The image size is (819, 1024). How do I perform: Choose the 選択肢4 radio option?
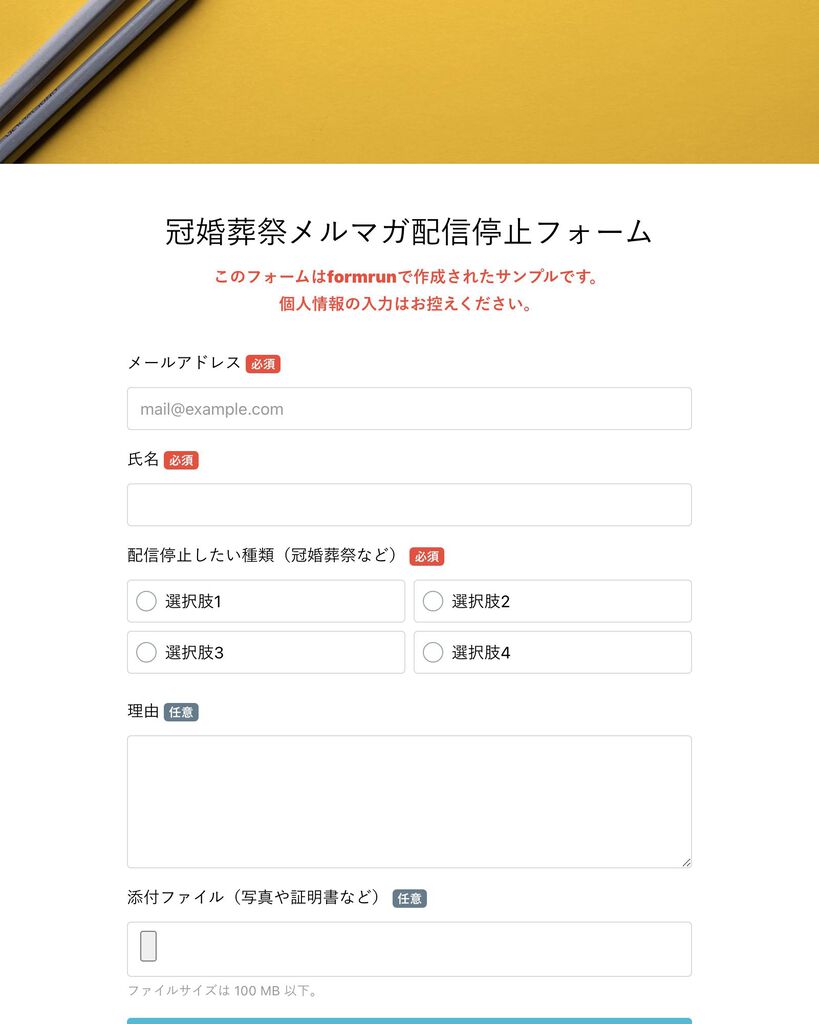point(433,652)
